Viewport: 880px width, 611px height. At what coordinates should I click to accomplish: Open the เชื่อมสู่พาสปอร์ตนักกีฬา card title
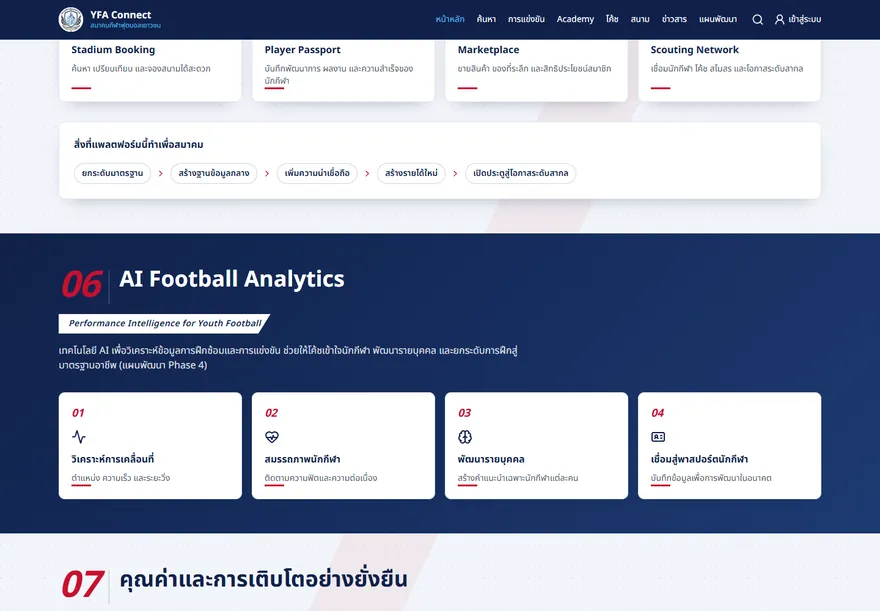(x=699, y=459)
